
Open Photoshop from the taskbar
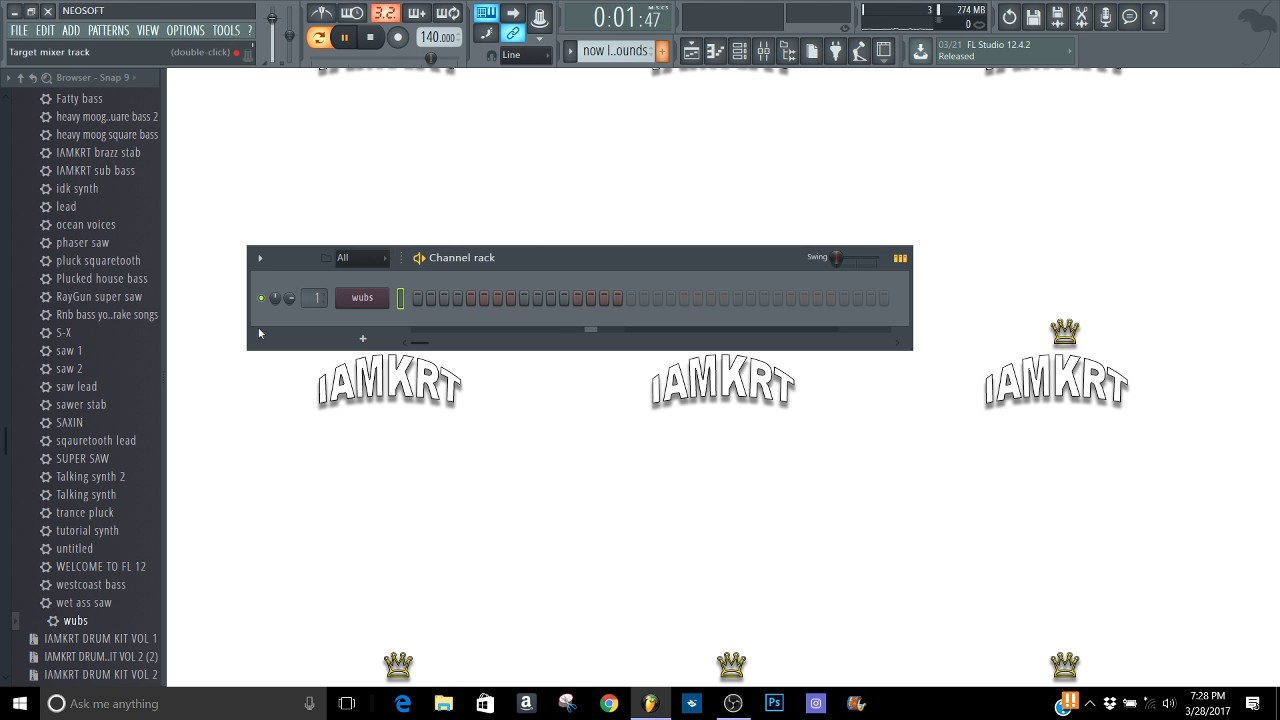[x=774, y=704]
